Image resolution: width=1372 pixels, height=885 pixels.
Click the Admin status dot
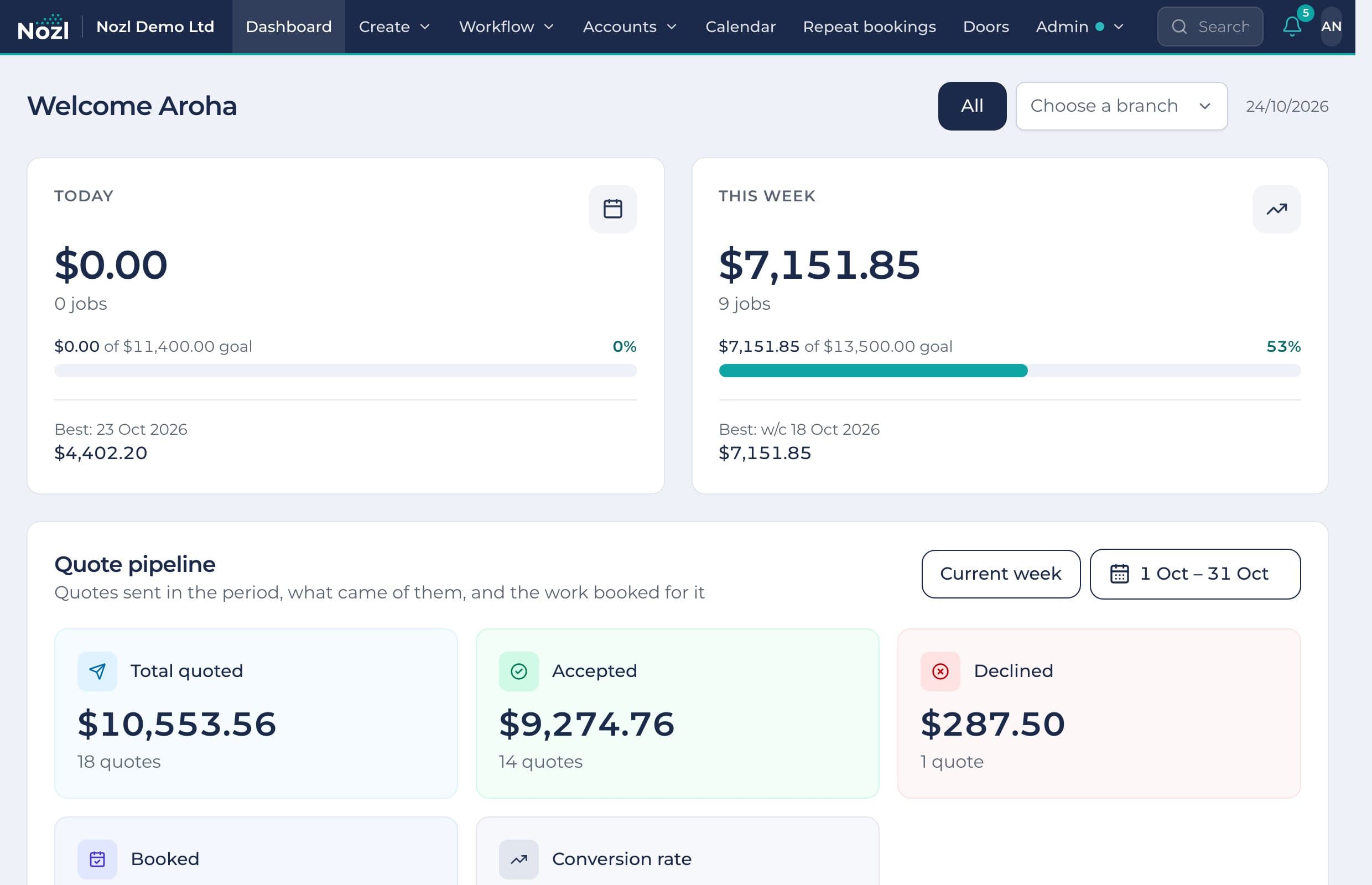[x=1100, y=27]
